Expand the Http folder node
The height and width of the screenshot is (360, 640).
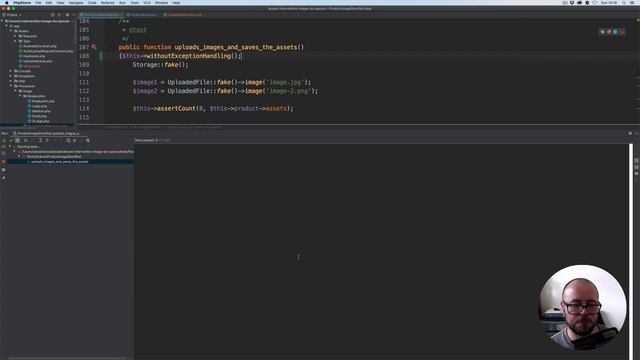click(11, 81)
